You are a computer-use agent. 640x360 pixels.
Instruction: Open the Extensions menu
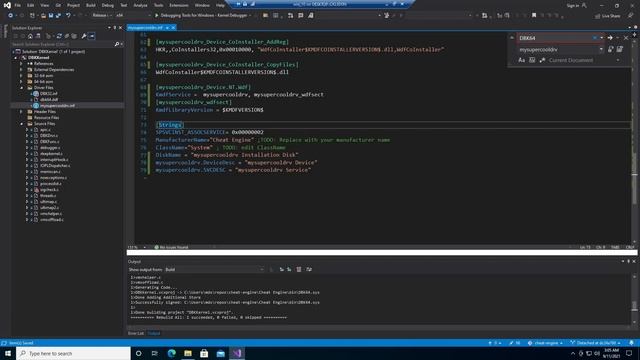point(179,5)
